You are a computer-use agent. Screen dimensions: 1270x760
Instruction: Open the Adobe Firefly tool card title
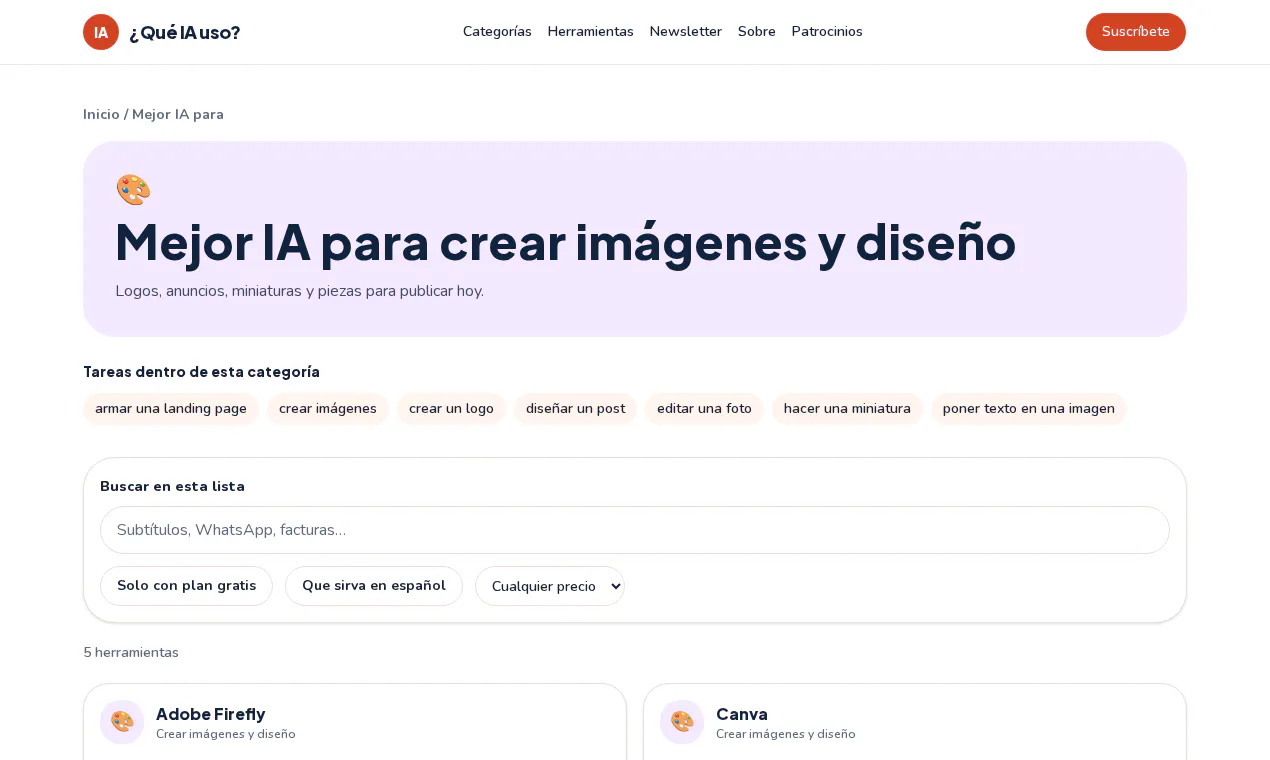click(211, 714)
